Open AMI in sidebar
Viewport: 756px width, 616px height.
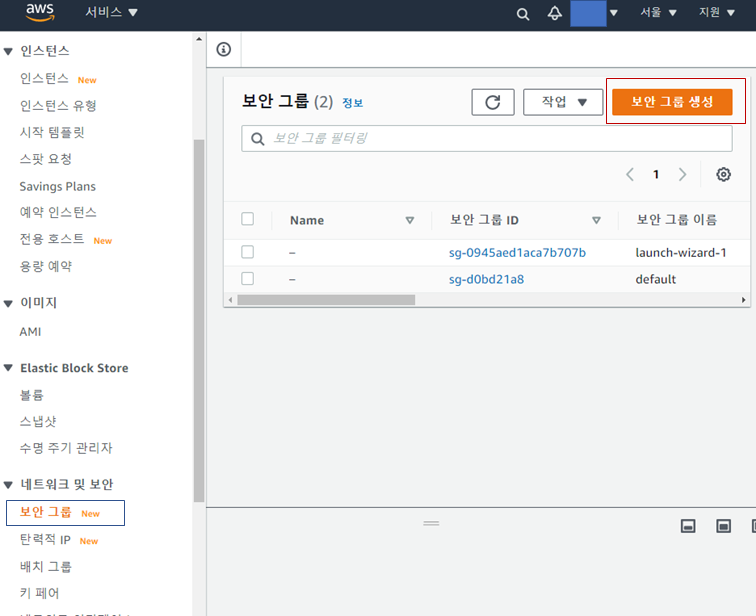click(x=30, y=332)
